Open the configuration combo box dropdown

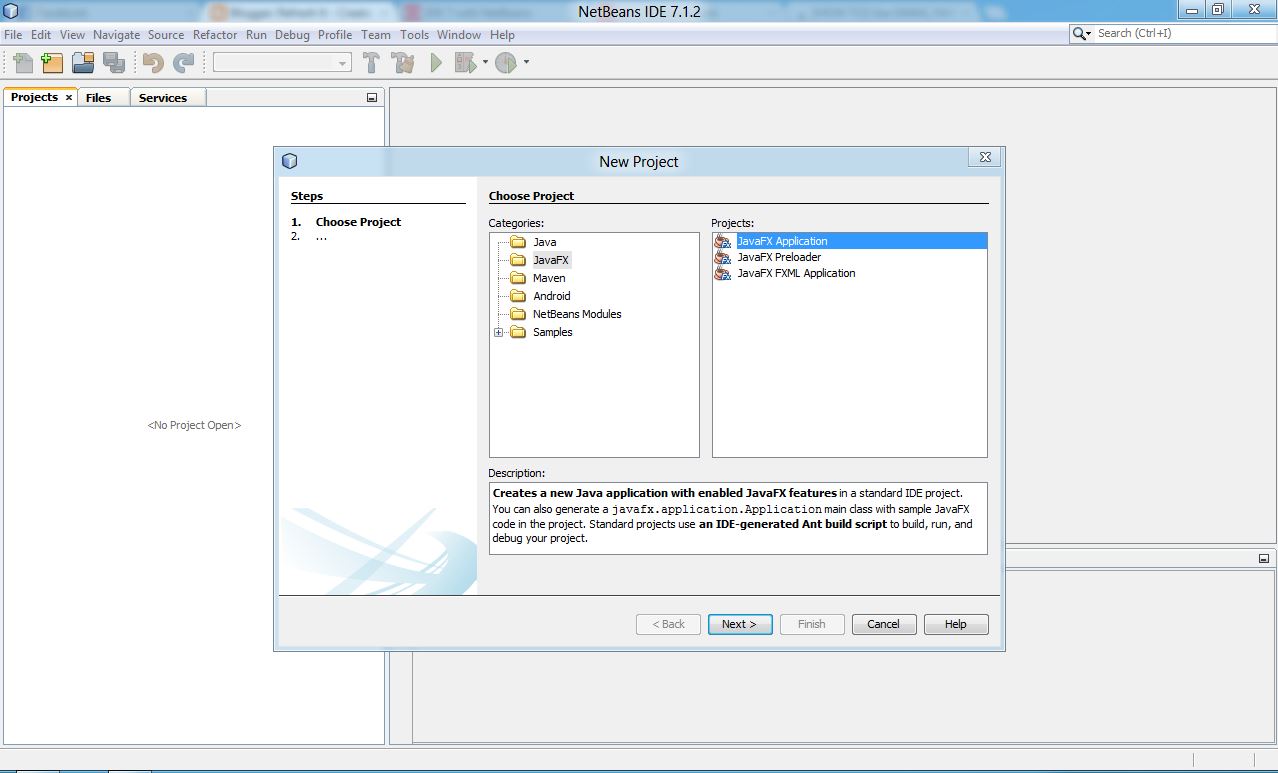[340, 62]
